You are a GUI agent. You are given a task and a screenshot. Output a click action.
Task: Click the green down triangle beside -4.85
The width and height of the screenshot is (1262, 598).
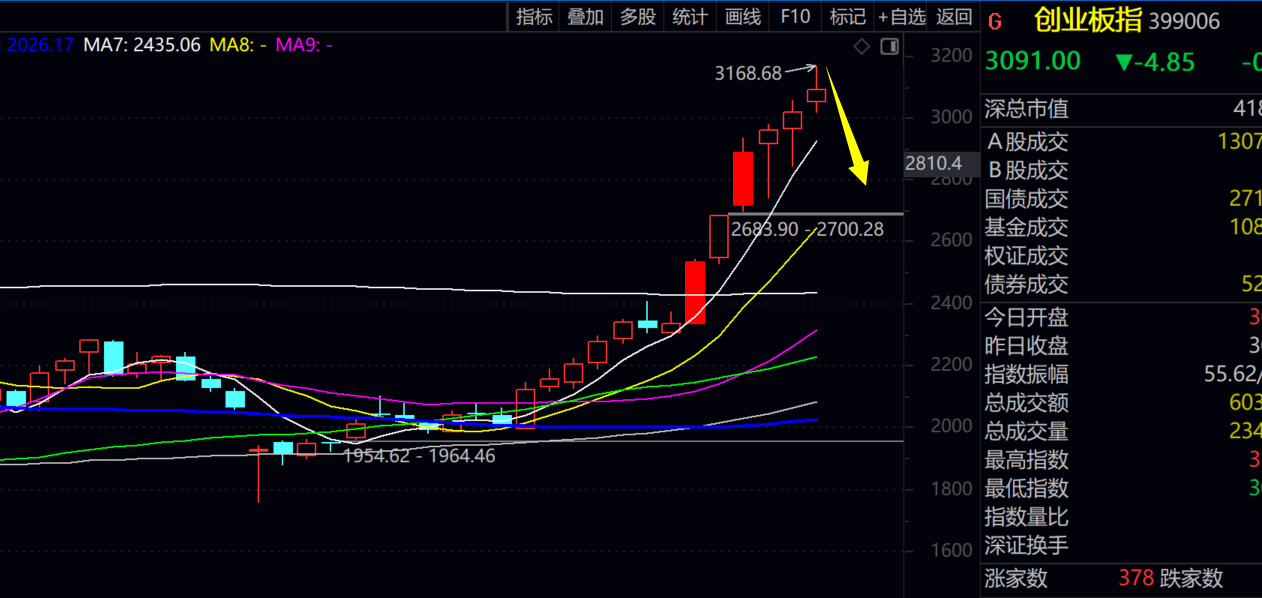point(1123,62)
